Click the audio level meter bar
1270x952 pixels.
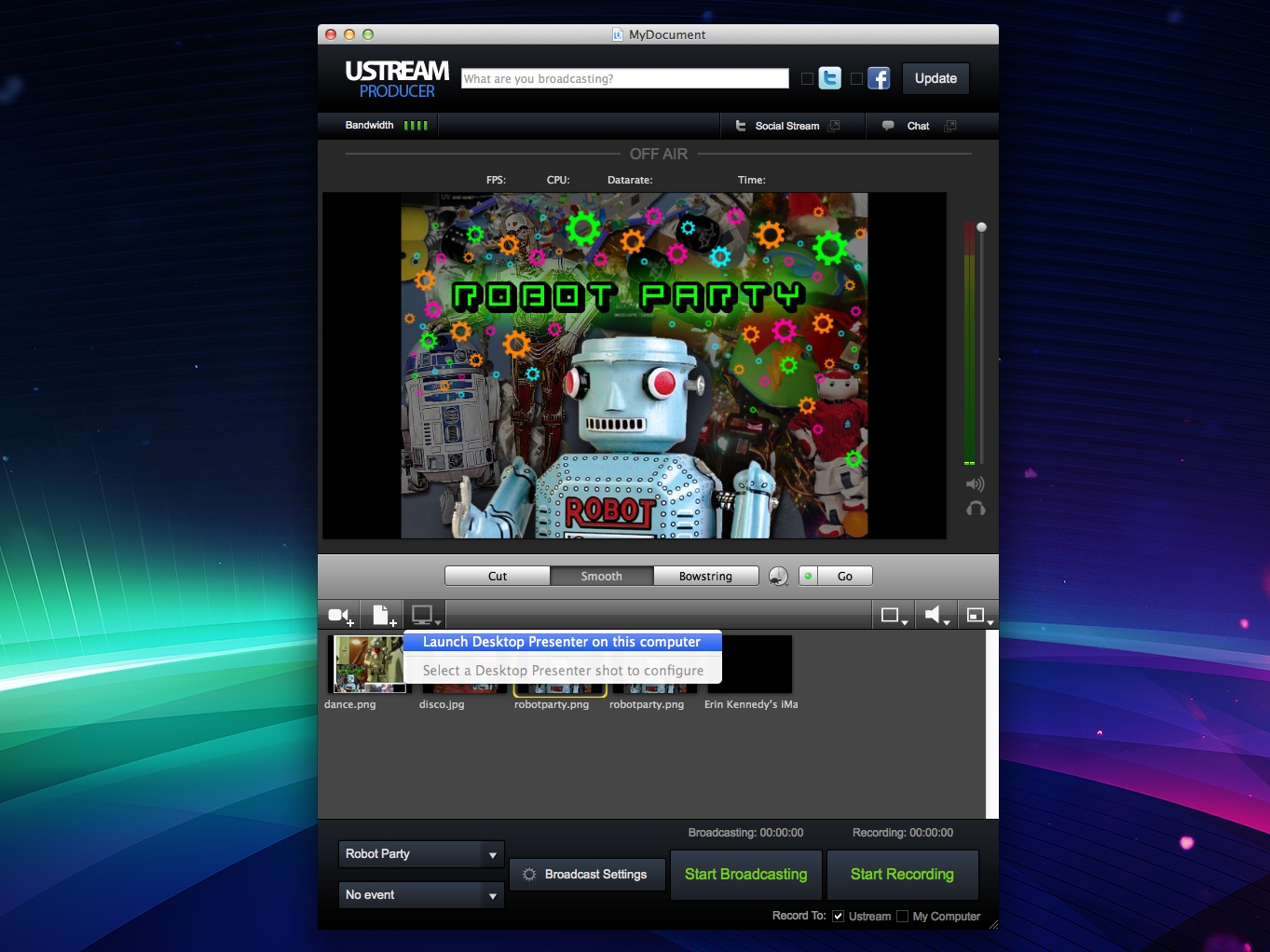969,344
